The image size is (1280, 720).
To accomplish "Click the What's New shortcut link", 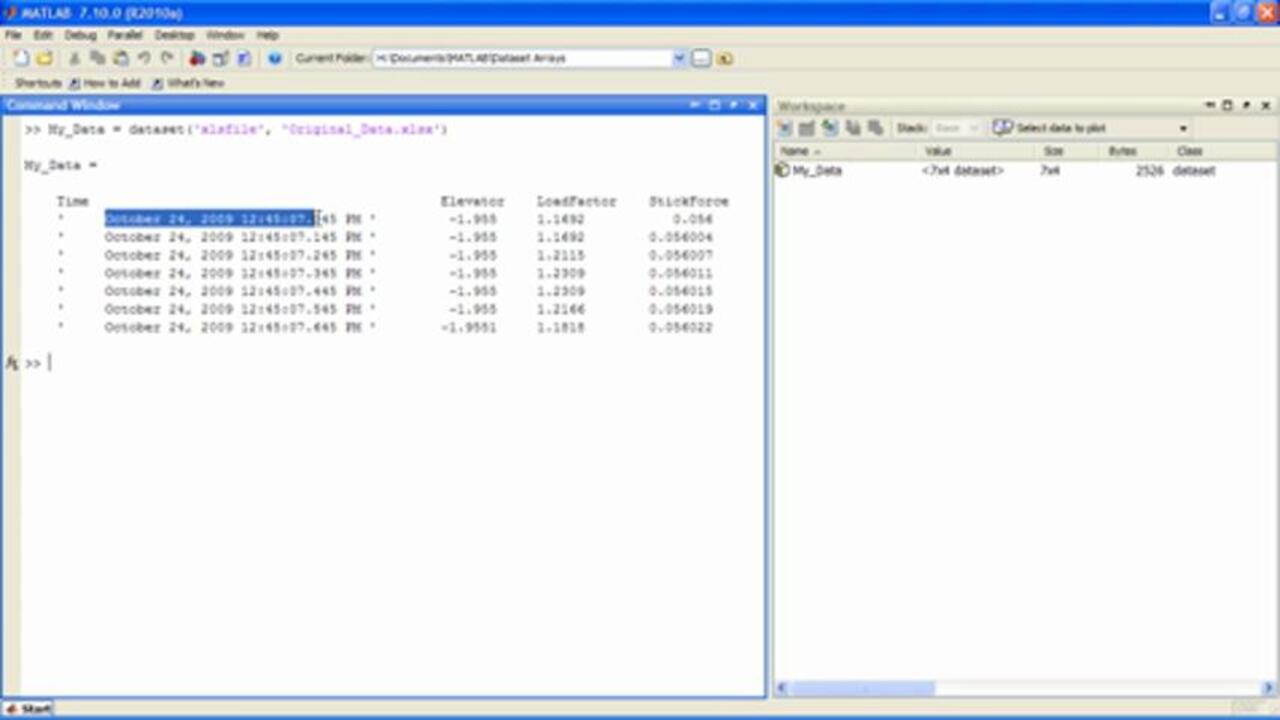I will [x=189, y=83].
